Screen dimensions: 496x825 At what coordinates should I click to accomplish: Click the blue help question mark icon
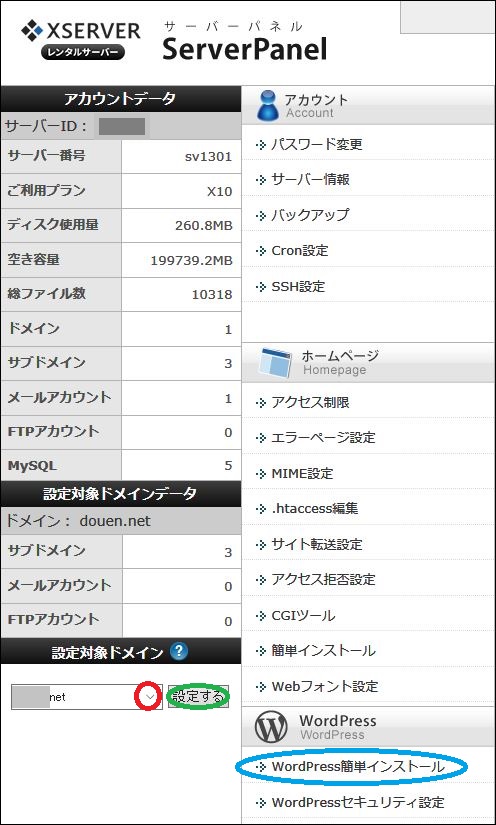click(179, 652)
